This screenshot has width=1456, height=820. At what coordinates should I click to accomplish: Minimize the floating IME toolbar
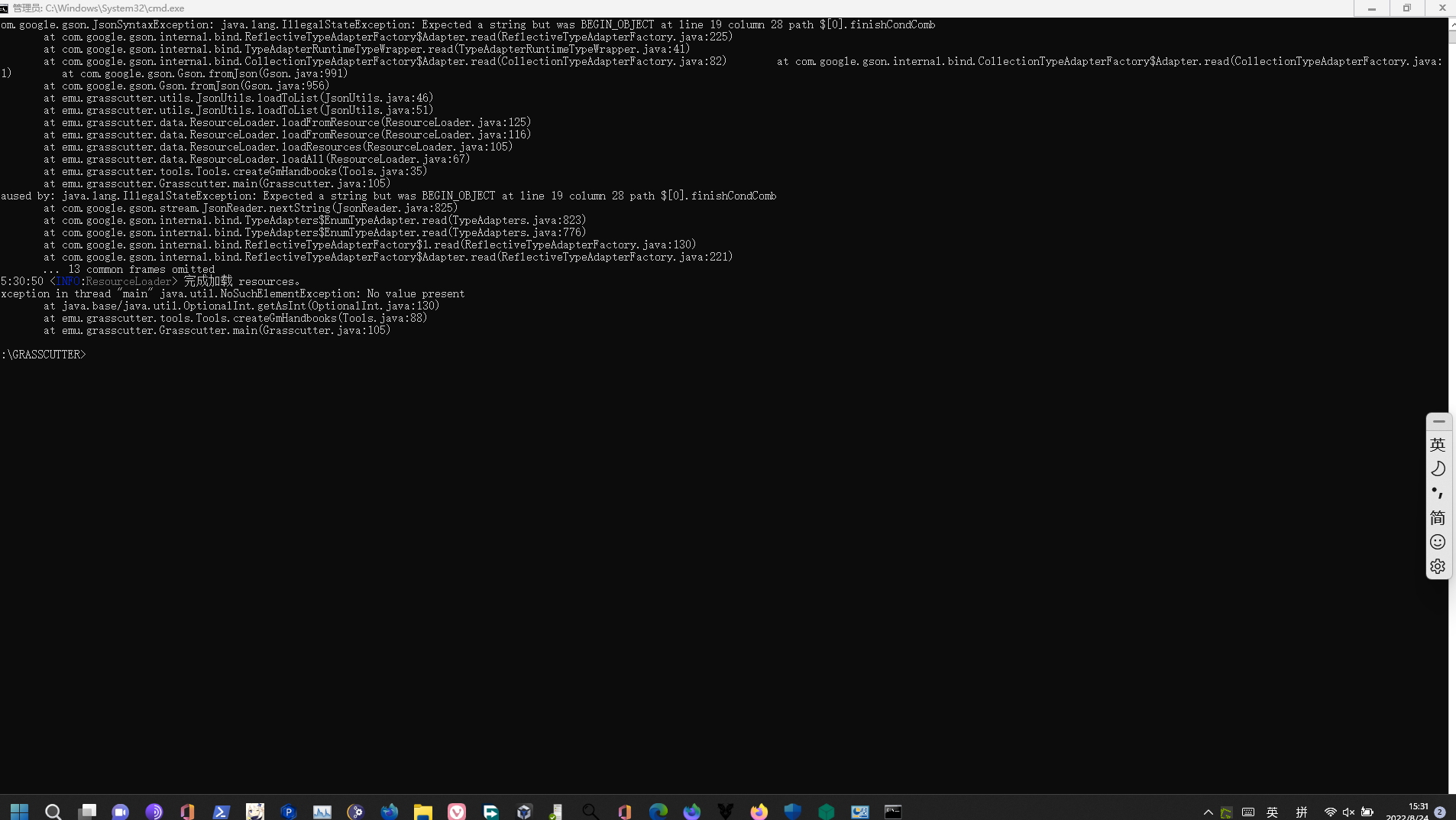(1438, 421)
